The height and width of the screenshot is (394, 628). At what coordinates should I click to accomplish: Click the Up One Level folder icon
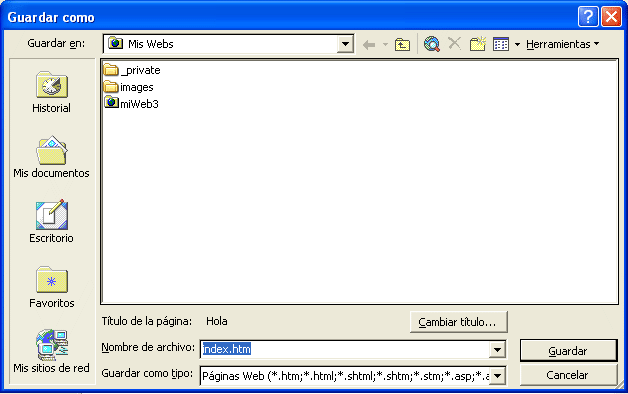coord(402,44)
